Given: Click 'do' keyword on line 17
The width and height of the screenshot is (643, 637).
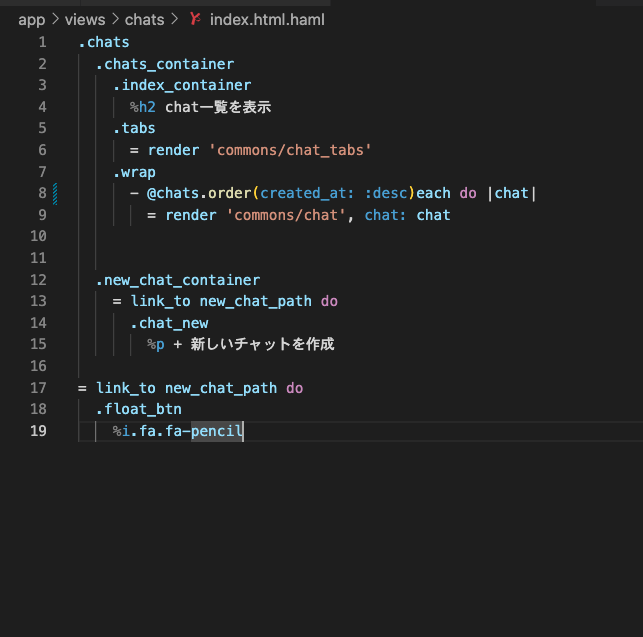Looking at the screenshot, I should (x=295, y=388).
